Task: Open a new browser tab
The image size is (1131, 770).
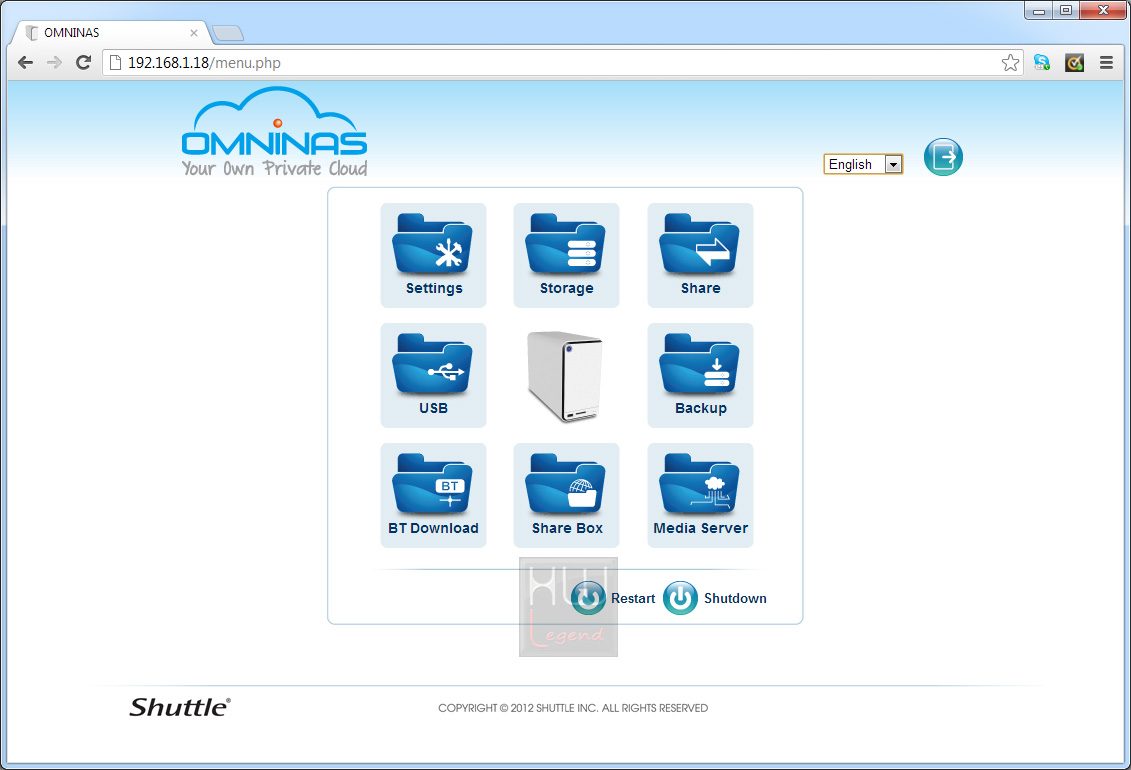Action: click(228, 33)
